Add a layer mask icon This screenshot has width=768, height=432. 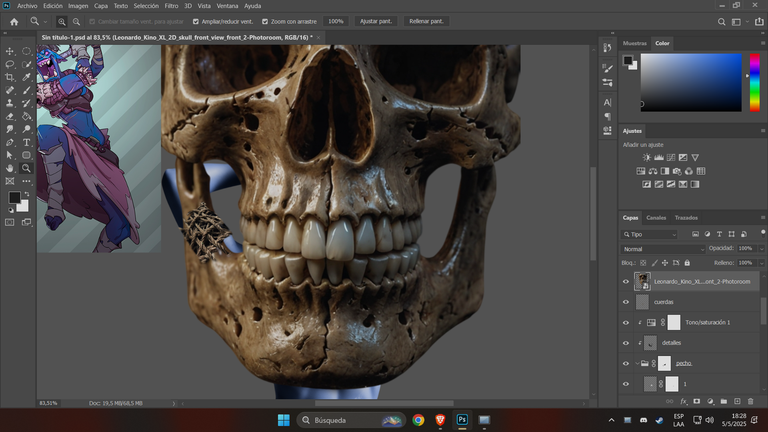coord(696,401)
